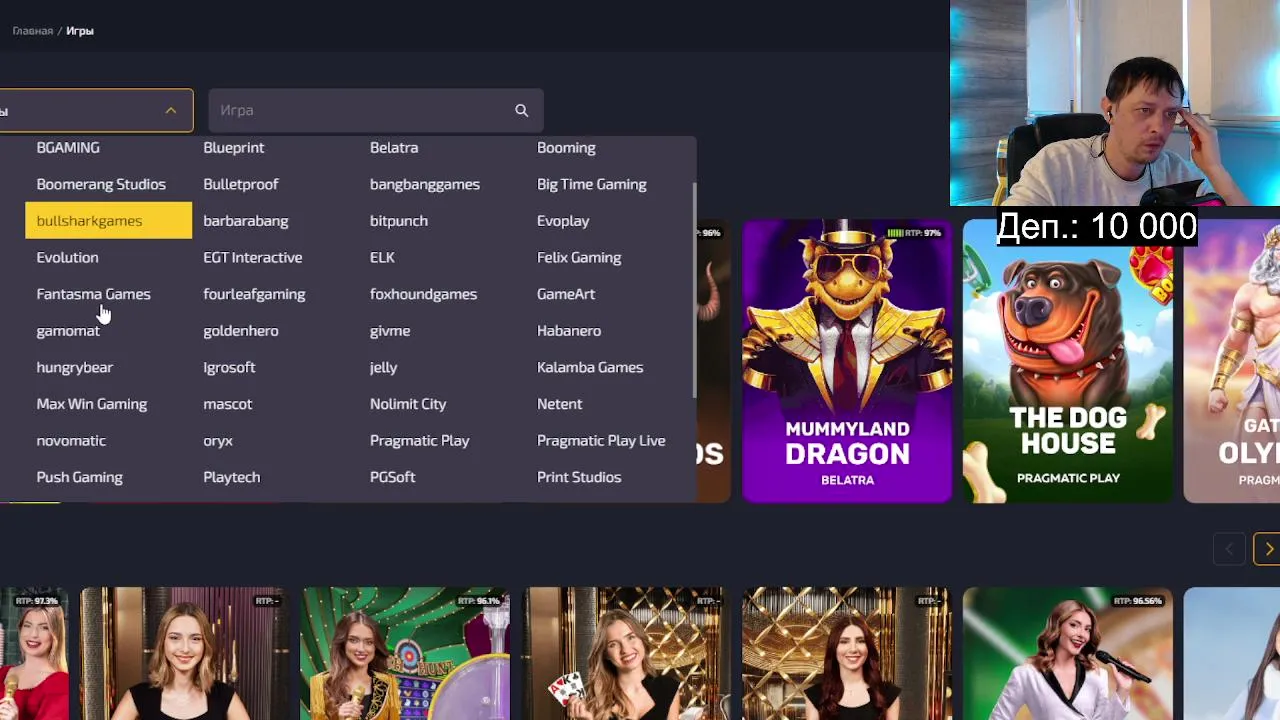Select Belatra from provider list
Image resolution: width=1280 pixels, height=720 pixels.
[394, 147]
